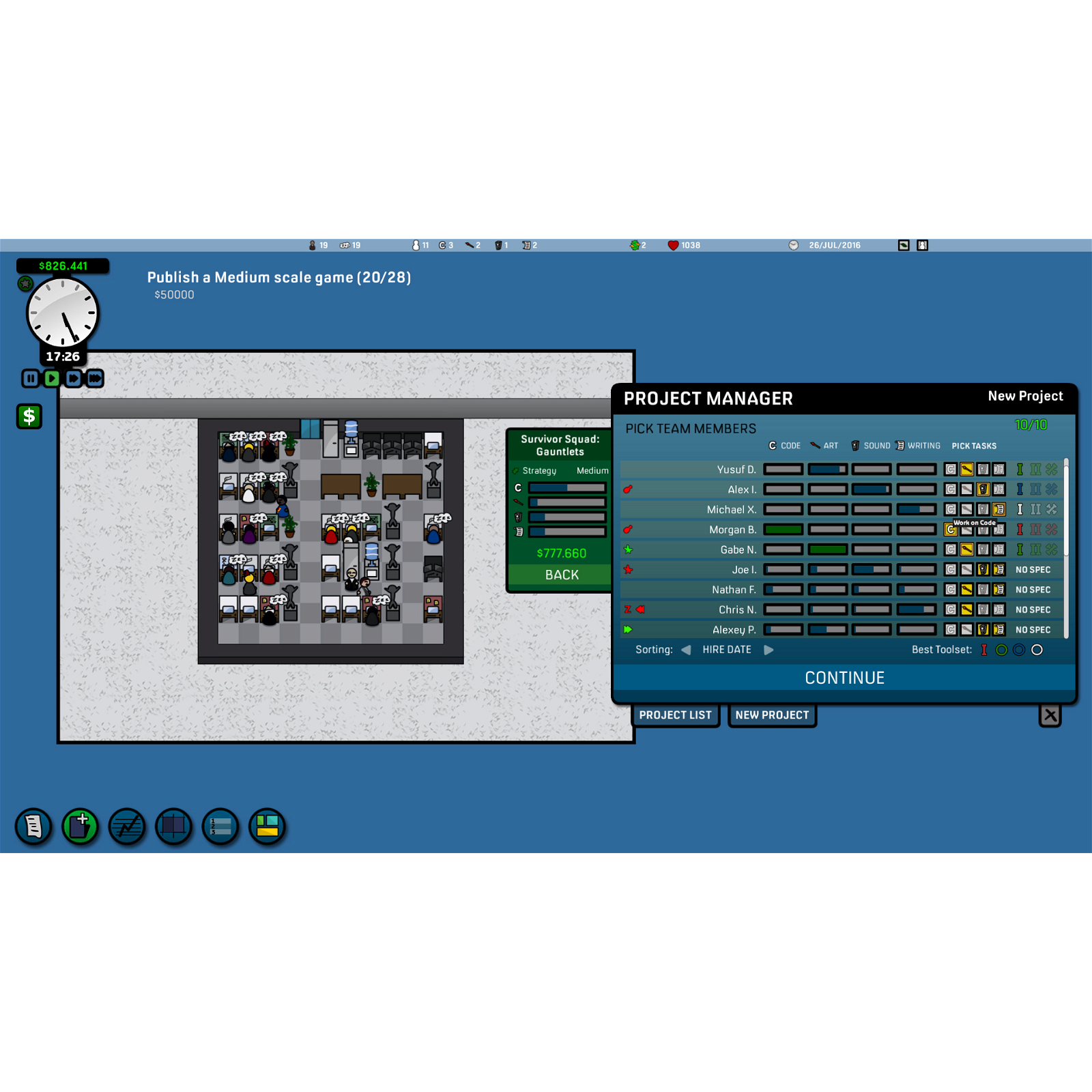Pause the game simulation

coord(30,378)
